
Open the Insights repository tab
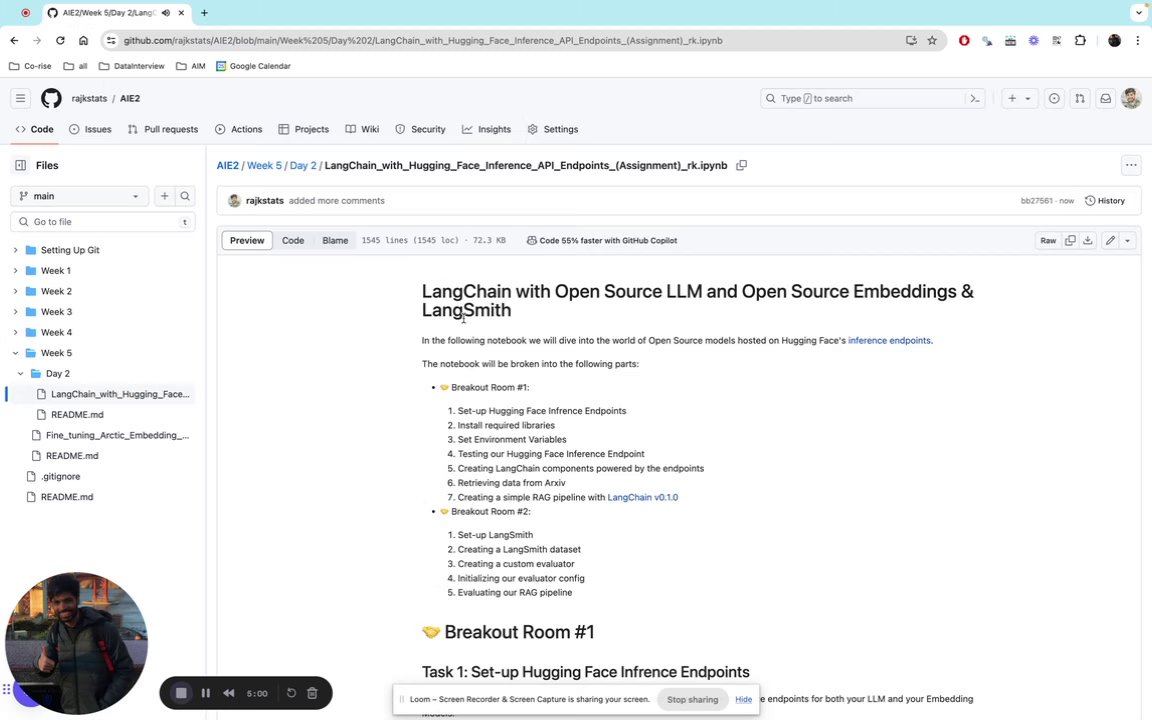486,129
